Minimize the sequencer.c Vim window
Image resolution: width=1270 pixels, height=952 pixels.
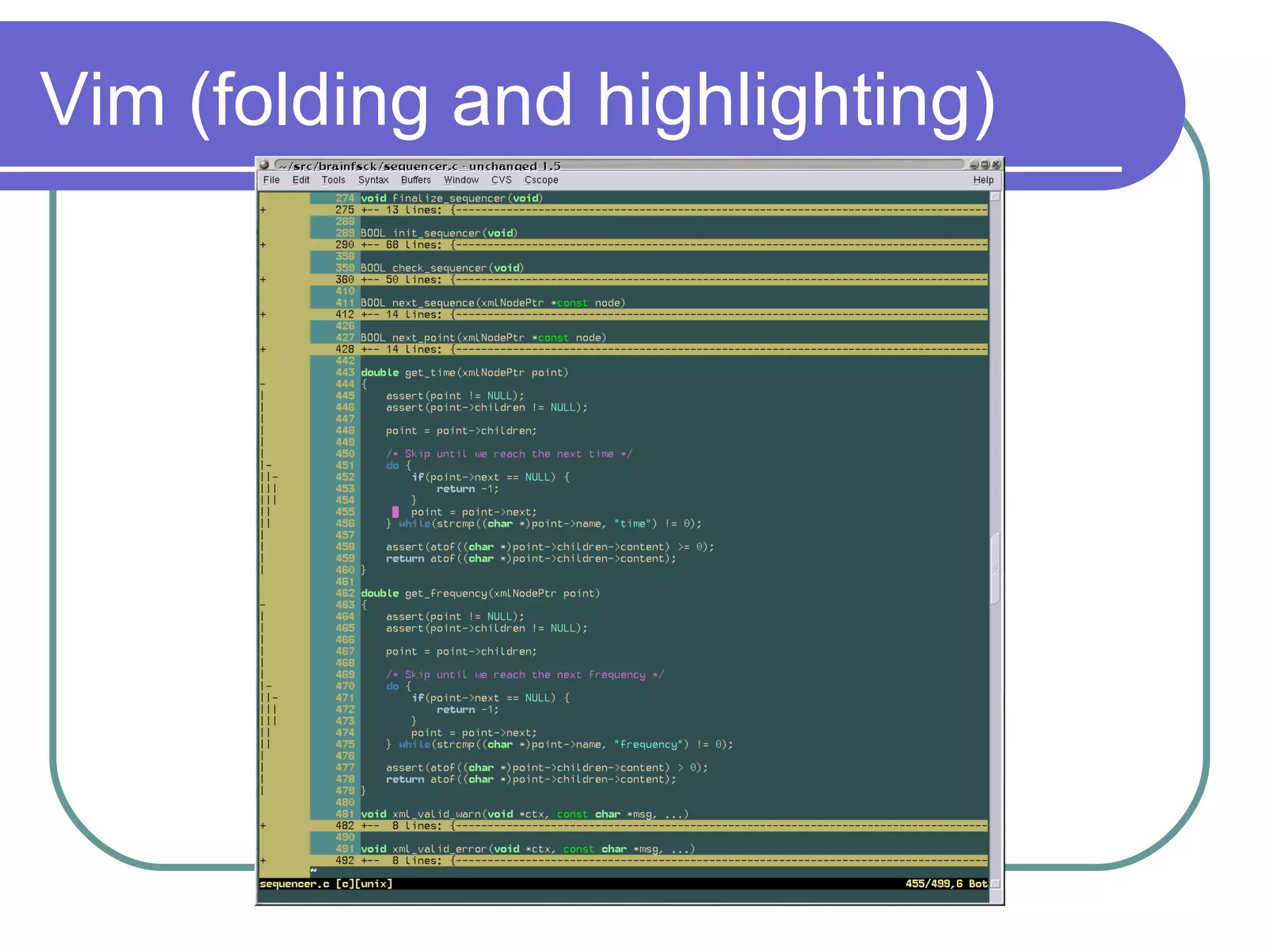click(974, 165)
